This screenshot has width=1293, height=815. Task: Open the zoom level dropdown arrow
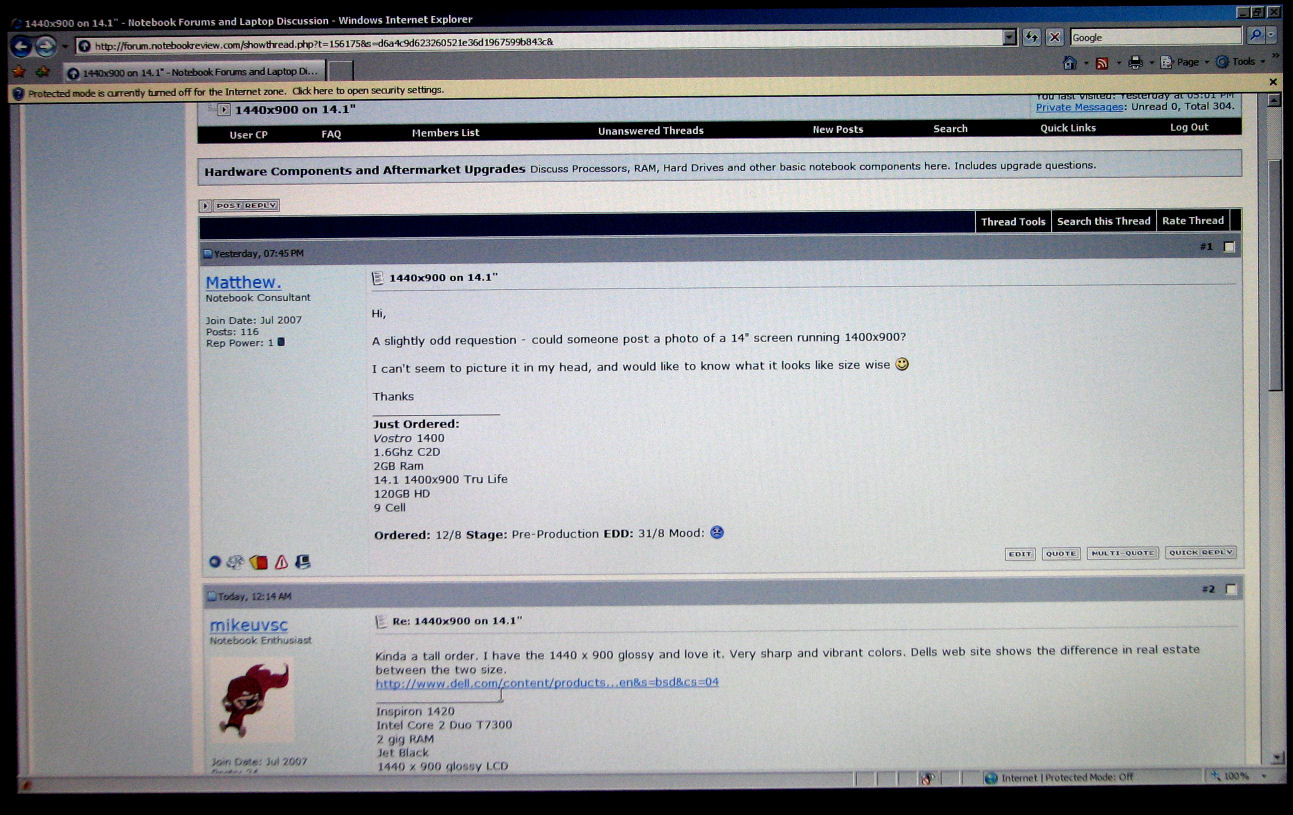(x=1264, y=776)
